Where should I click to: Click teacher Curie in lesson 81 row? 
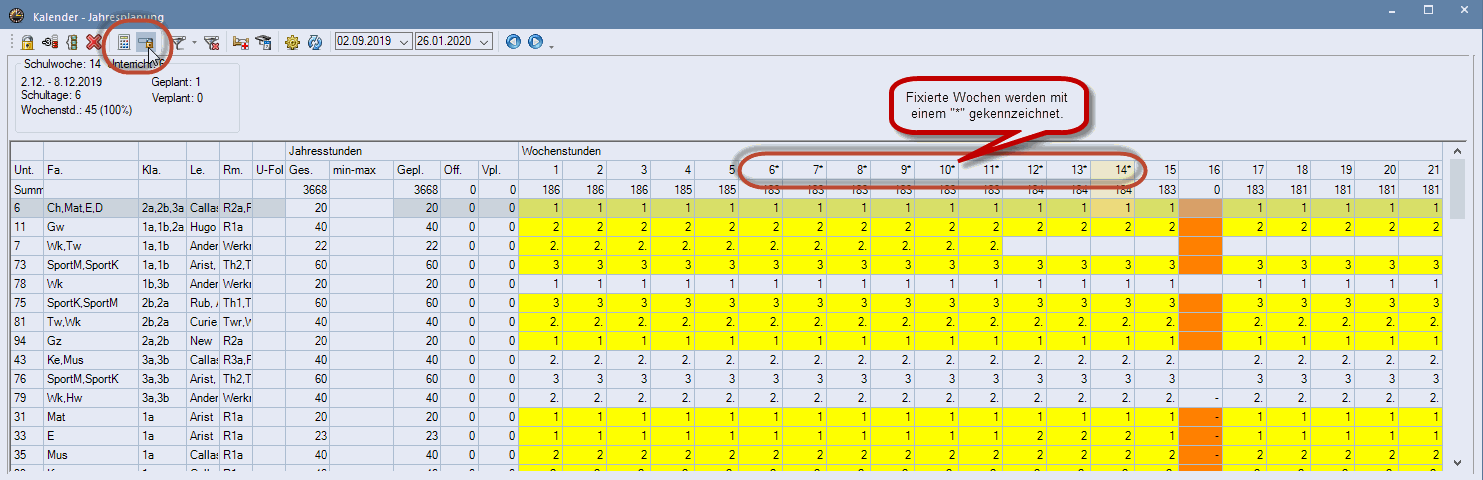(202, 321)
